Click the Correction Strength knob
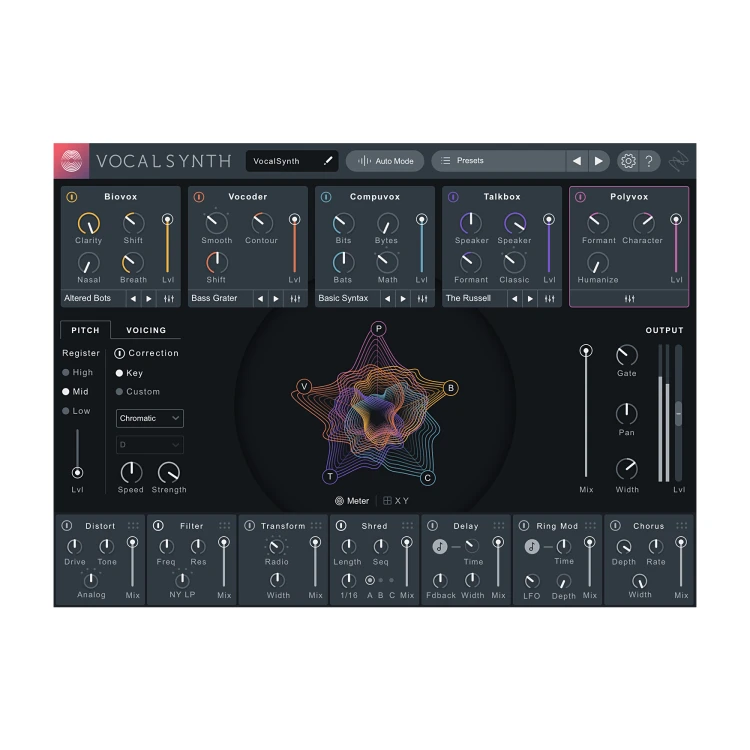750x750 pixels. pos(169,473)
